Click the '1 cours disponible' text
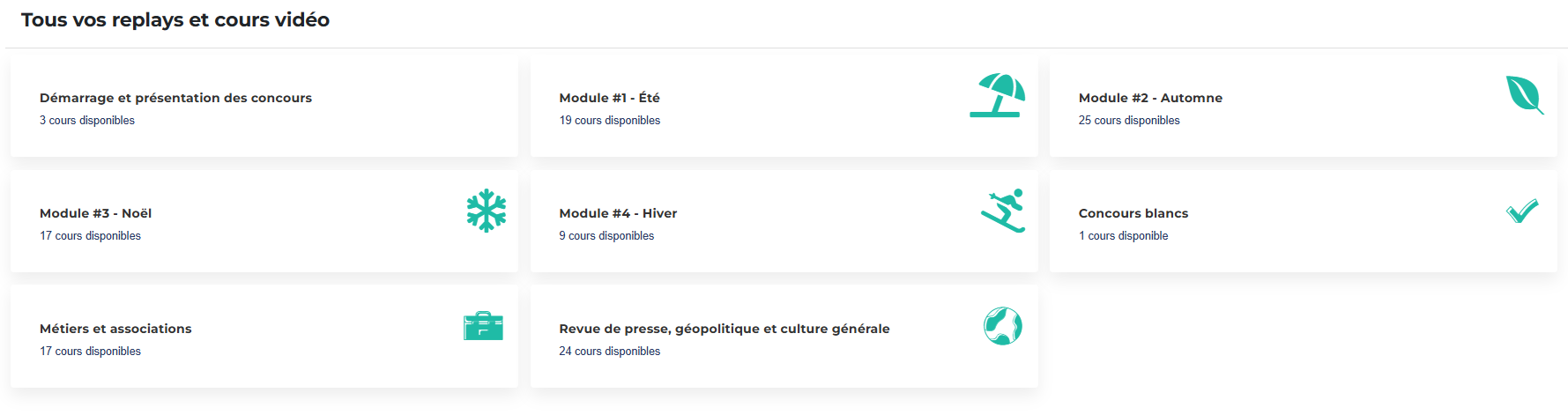The height and width of the screenshot is (415, 1568). coord(1123,236)
